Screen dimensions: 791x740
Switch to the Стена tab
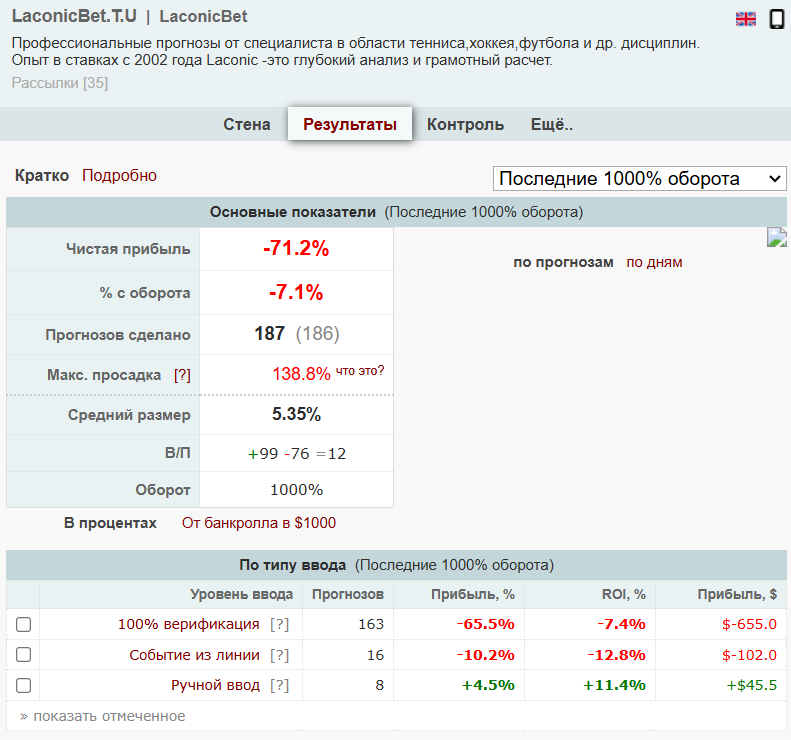click(x=246, y=124)
